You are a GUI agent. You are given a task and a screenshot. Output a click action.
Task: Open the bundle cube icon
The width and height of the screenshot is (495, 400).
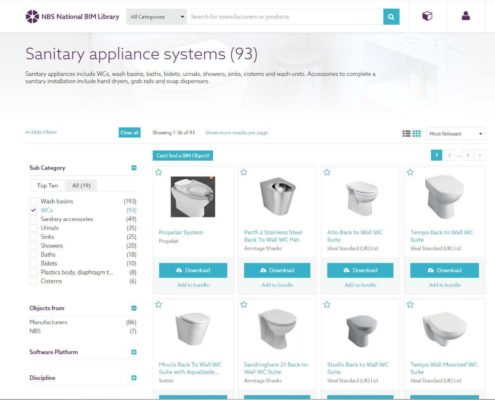tap(427, 16)
